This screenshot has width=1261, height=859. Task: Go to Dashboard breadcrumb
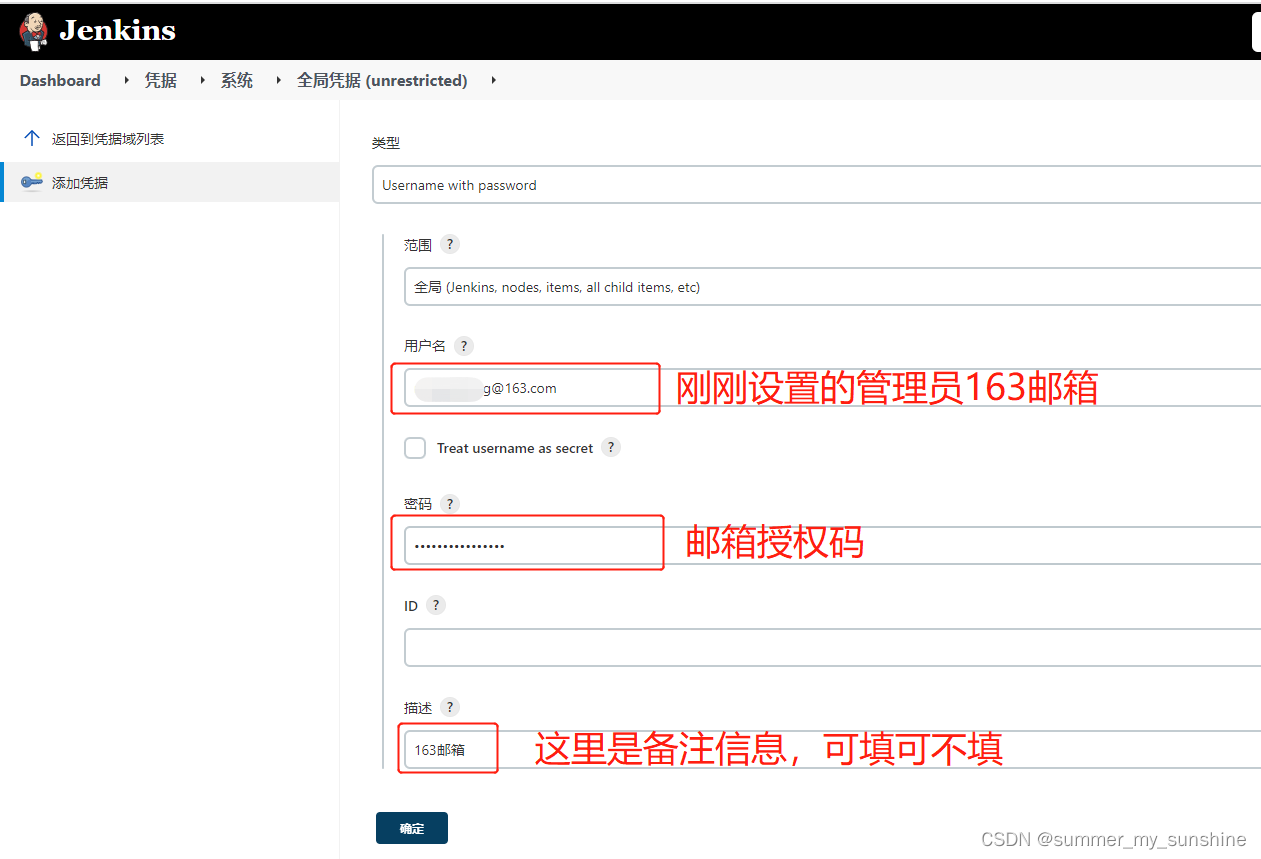60,81
